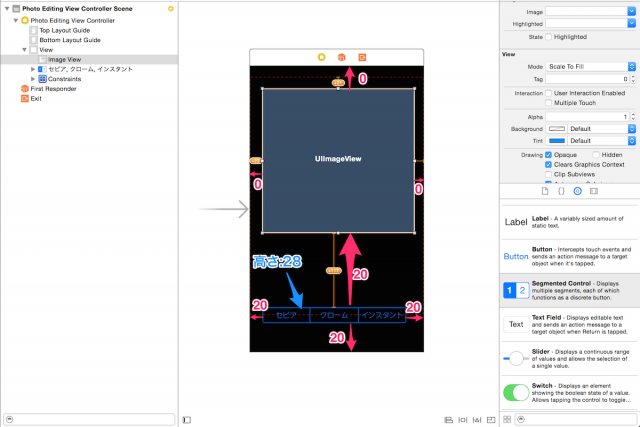Collapse Photo Editing View Controller Scene triangle
This screenshot has height=427, width=640.
coord(7,9)
